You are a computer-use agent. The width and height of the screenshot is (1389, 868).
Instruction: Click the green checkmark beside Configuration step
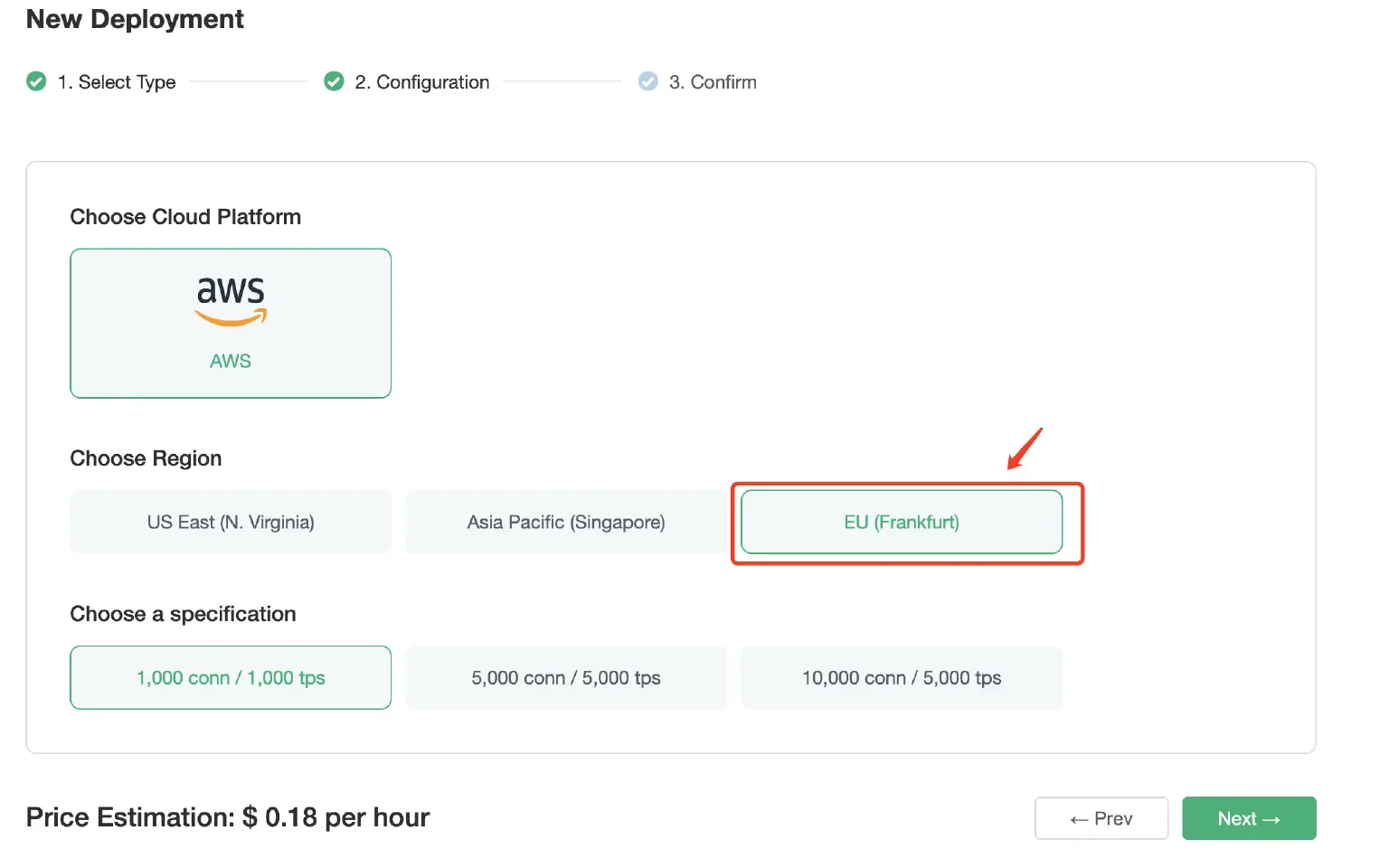click(334, 82)
